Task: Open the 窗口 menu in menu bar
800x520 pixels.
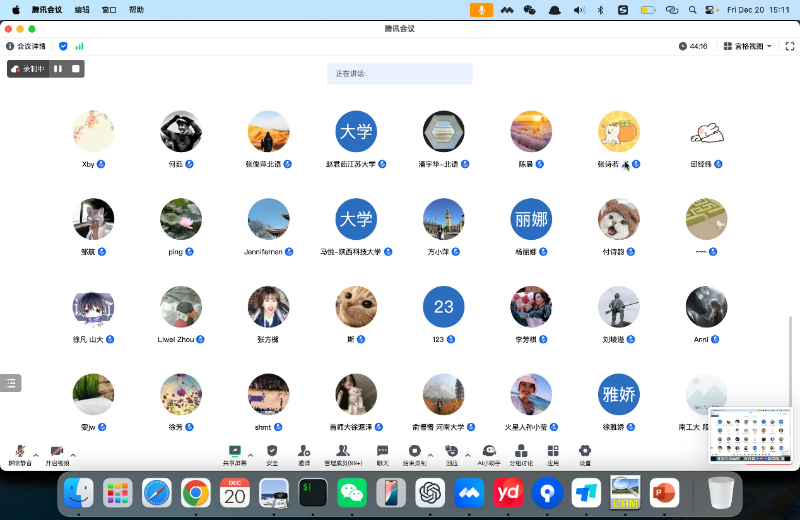Action: click(109, 9)
